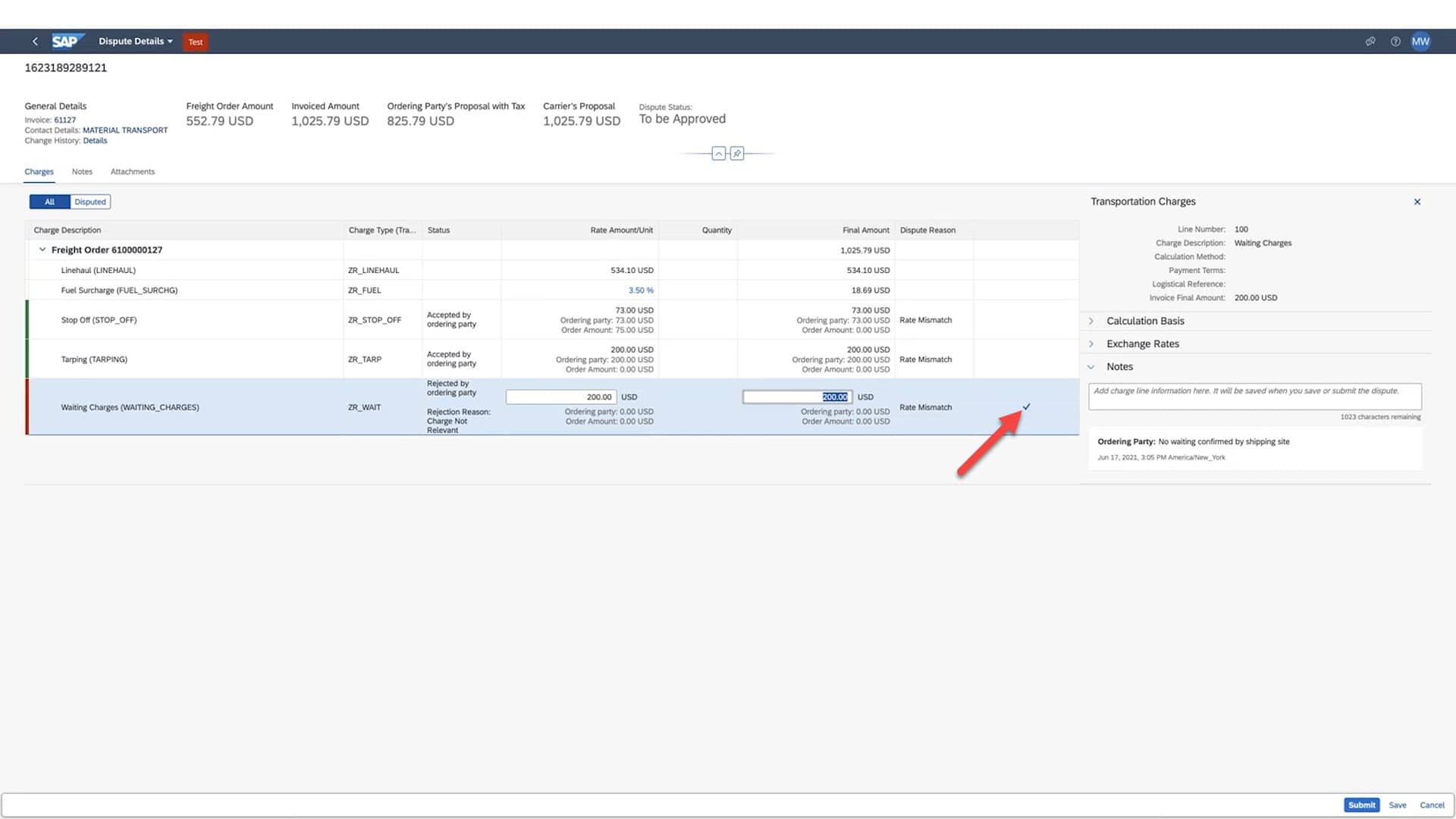1456x819 pixels.
Task: Collapse Freight Order 6100000127 row
Action: pyautogui.click(x=42, y=249)
